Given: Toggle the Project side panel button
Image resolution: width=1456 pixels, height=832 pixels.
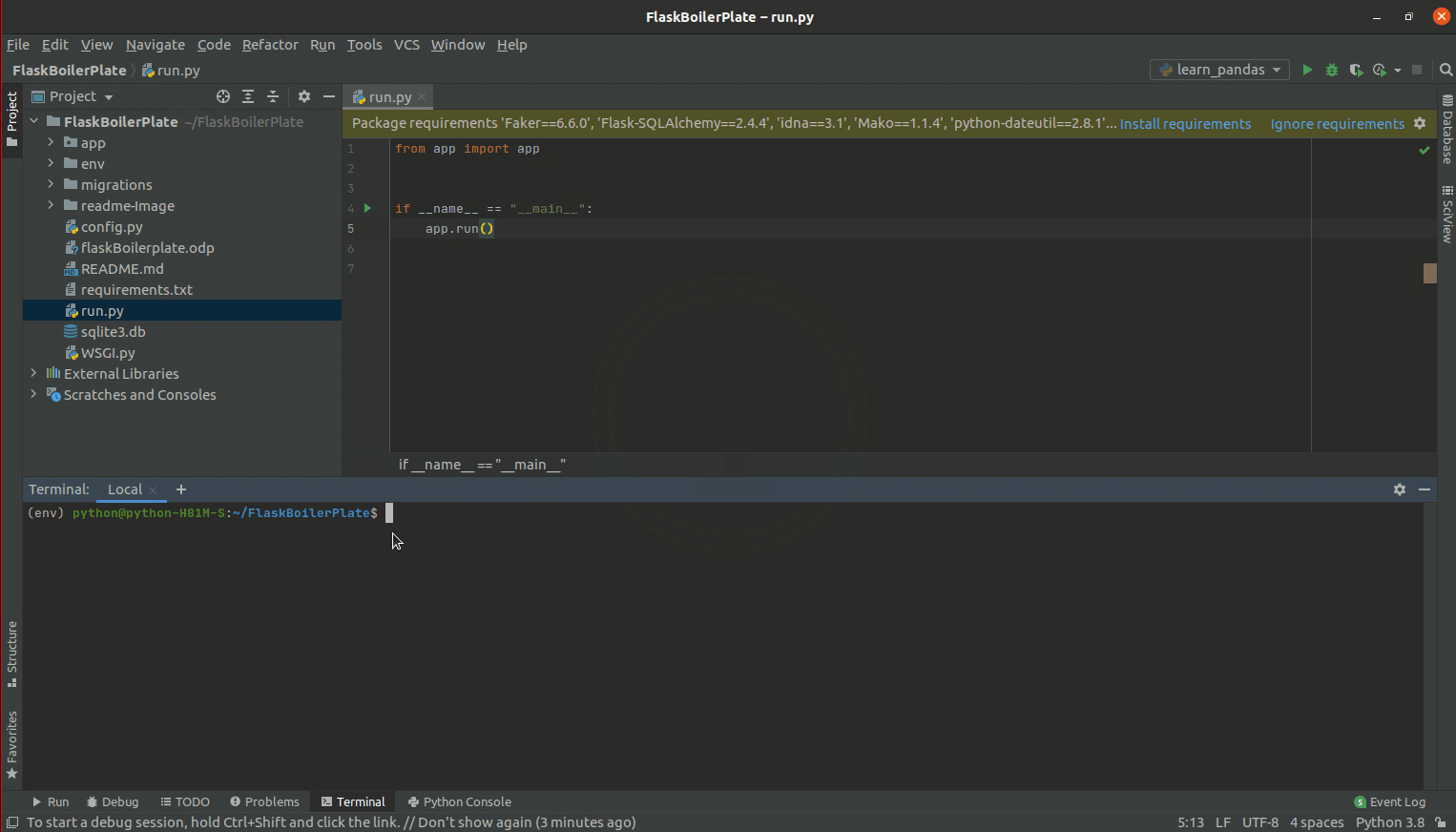Looking at the screenshot, I should point(12,119).
